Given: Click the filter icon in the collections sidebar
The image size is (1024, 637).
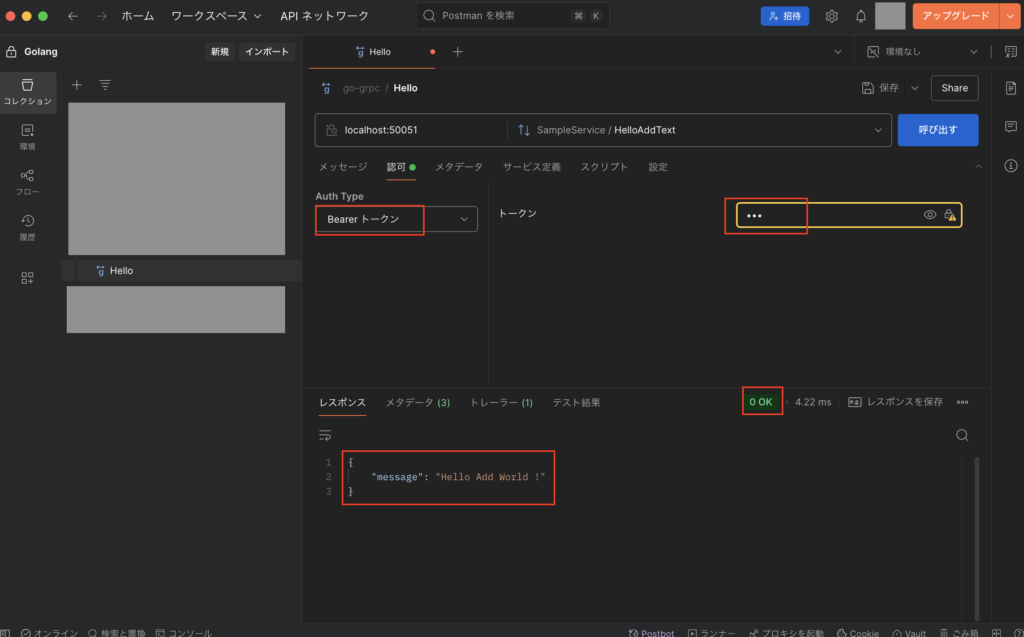Looking at the screenshot, I should pyautogui.click(x=104, y=85).
